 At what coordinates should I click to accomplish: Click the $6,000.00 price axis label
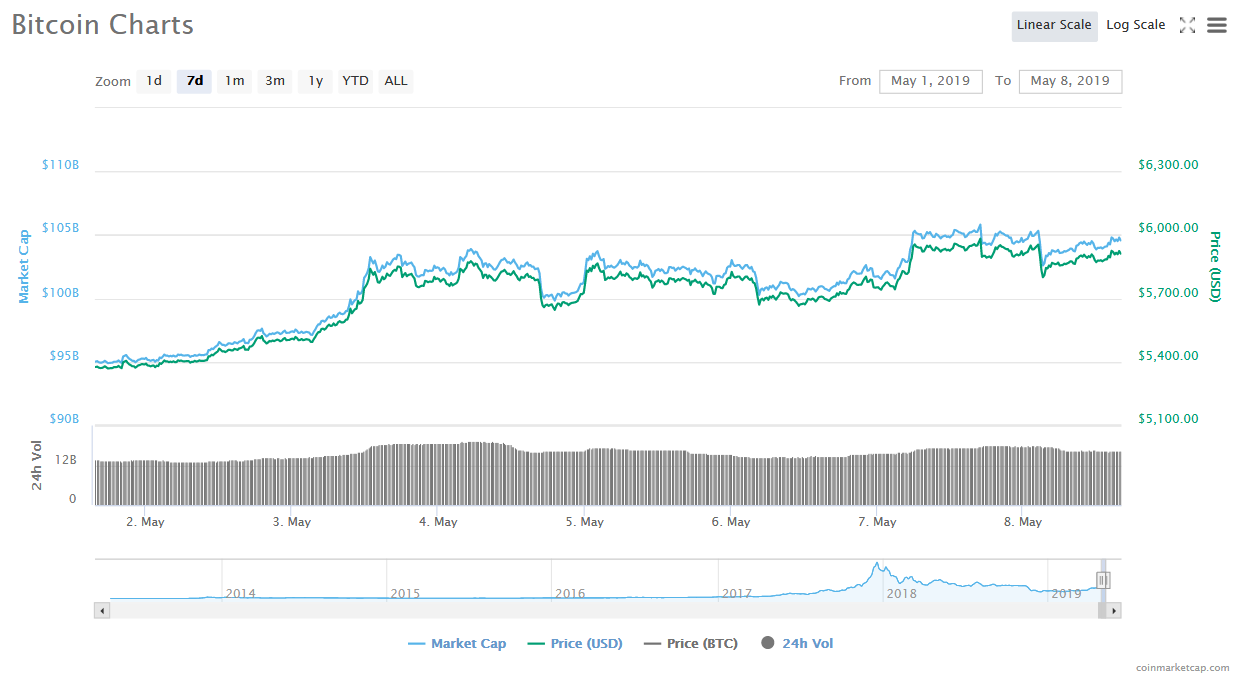1168,228
